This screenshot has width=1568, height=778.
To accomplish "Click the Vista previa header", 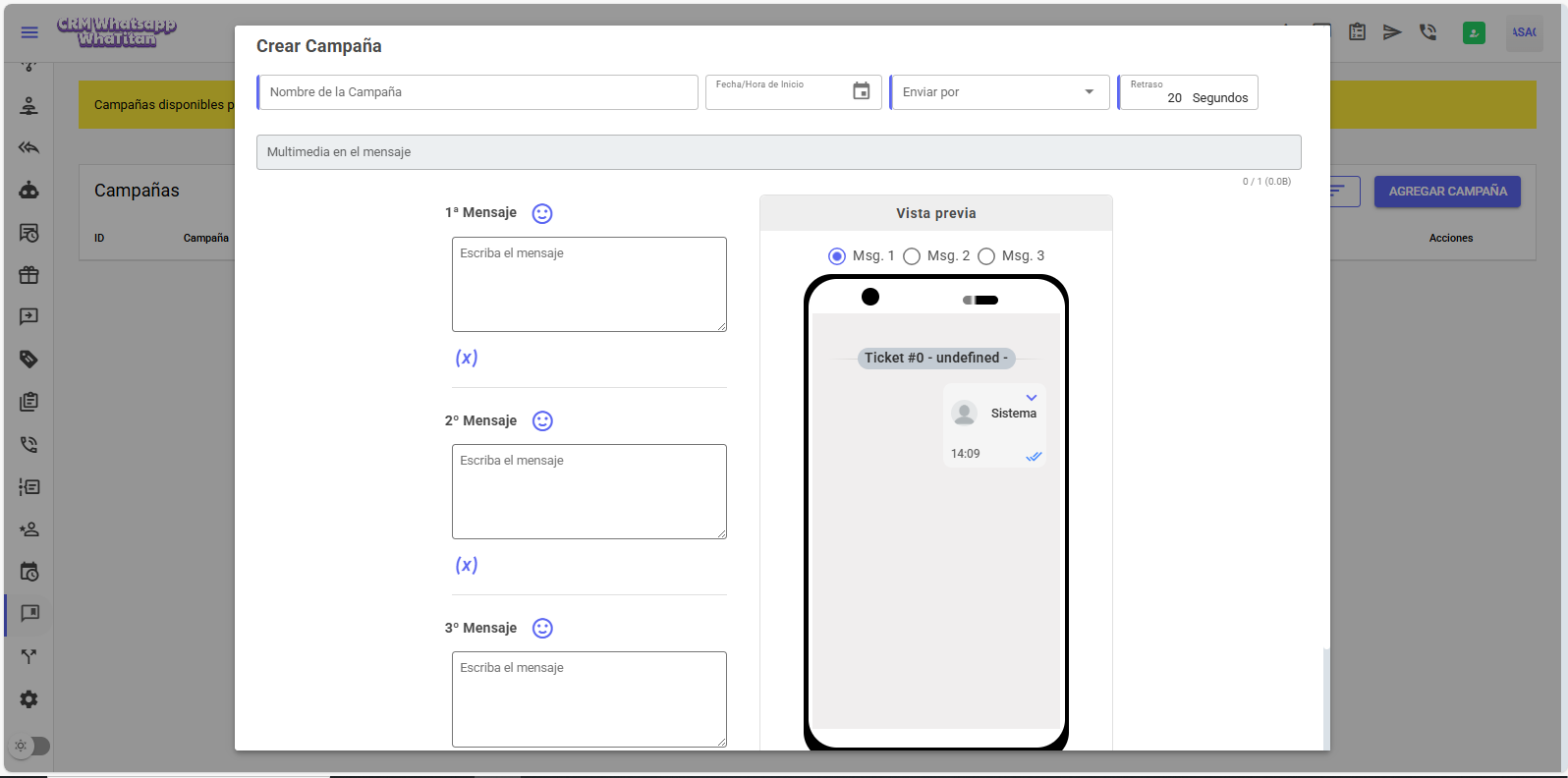I will pos(936,213).
